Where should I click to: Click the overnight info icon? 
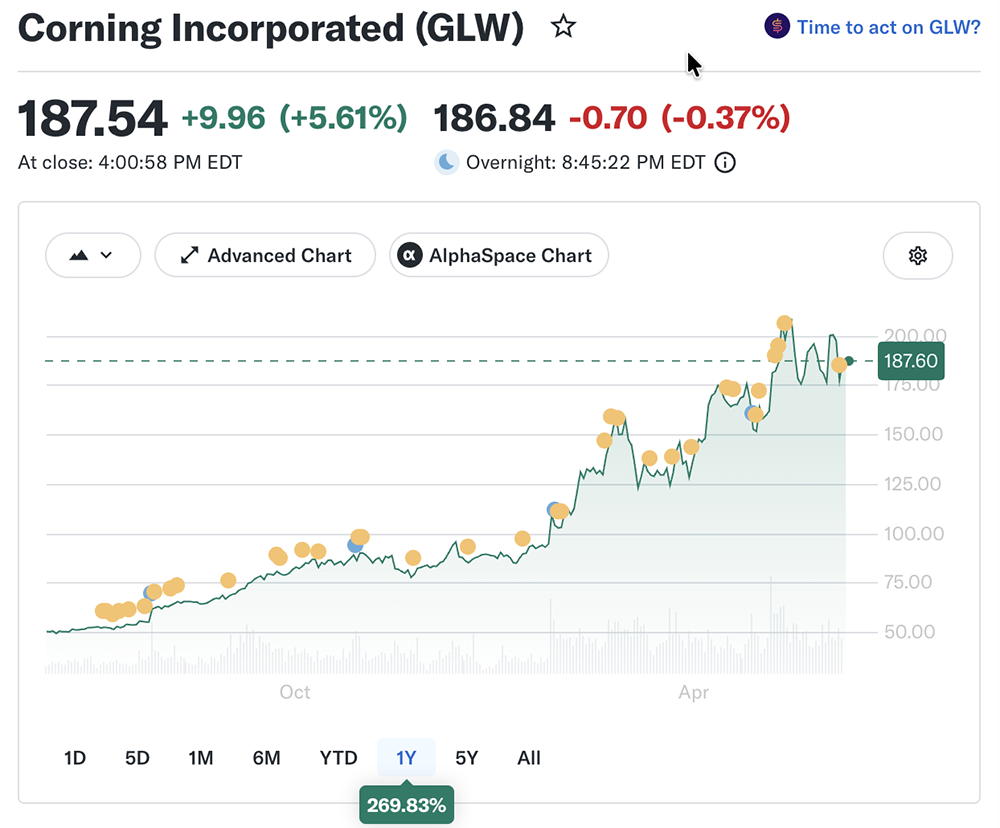[725, 163]
